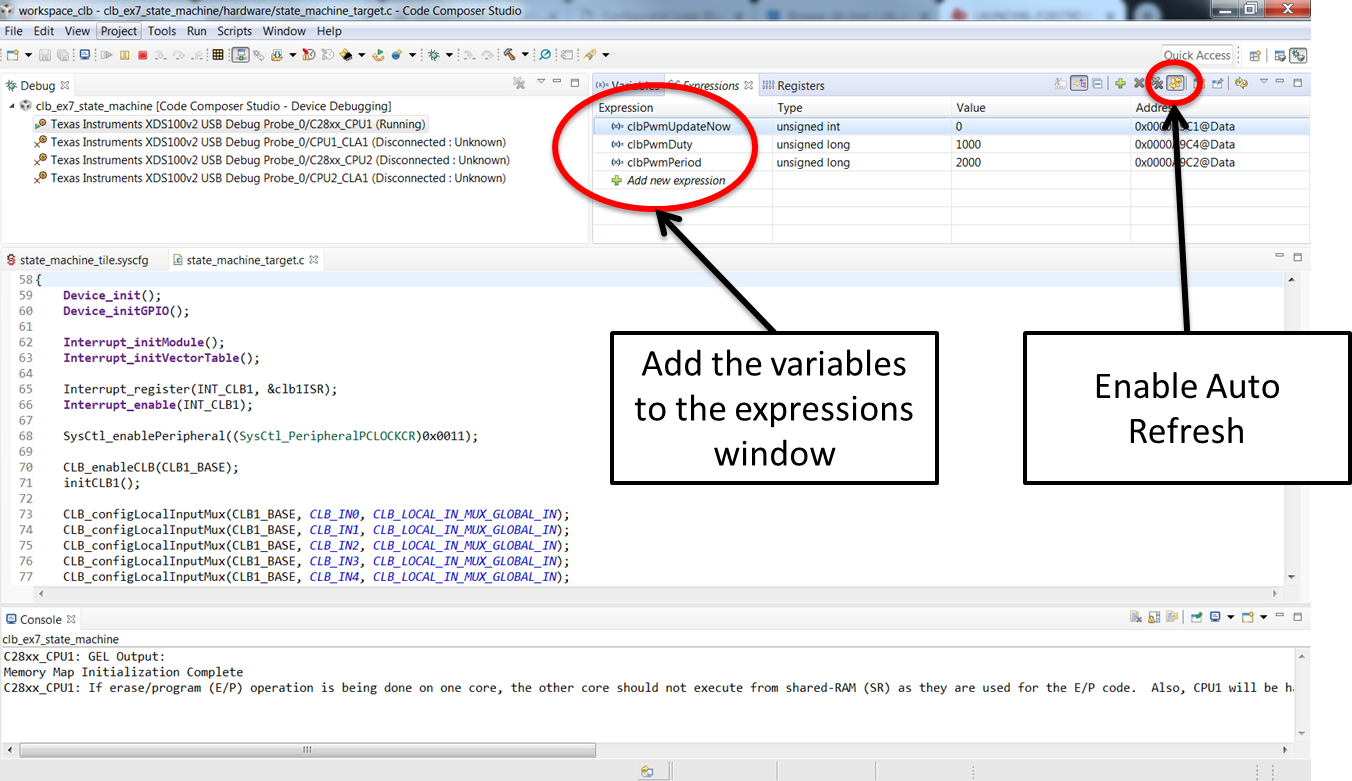Maximize the Console view

(x=1298, y=617)
